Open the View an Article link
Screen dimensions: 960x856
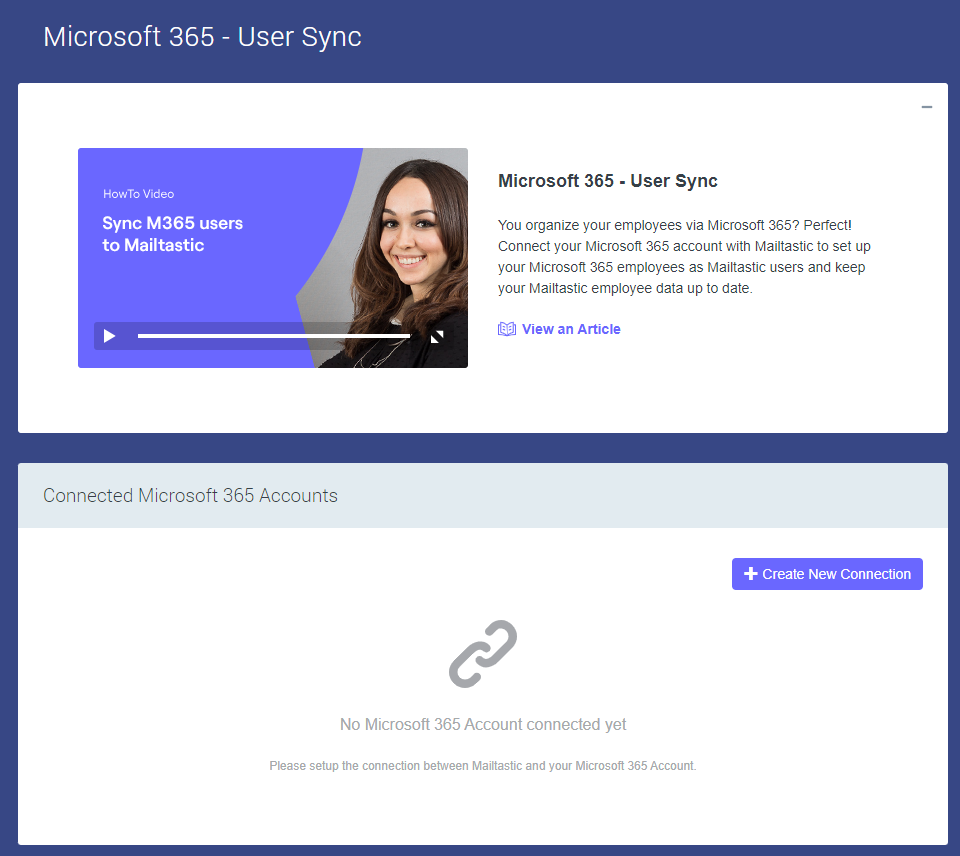571,329
